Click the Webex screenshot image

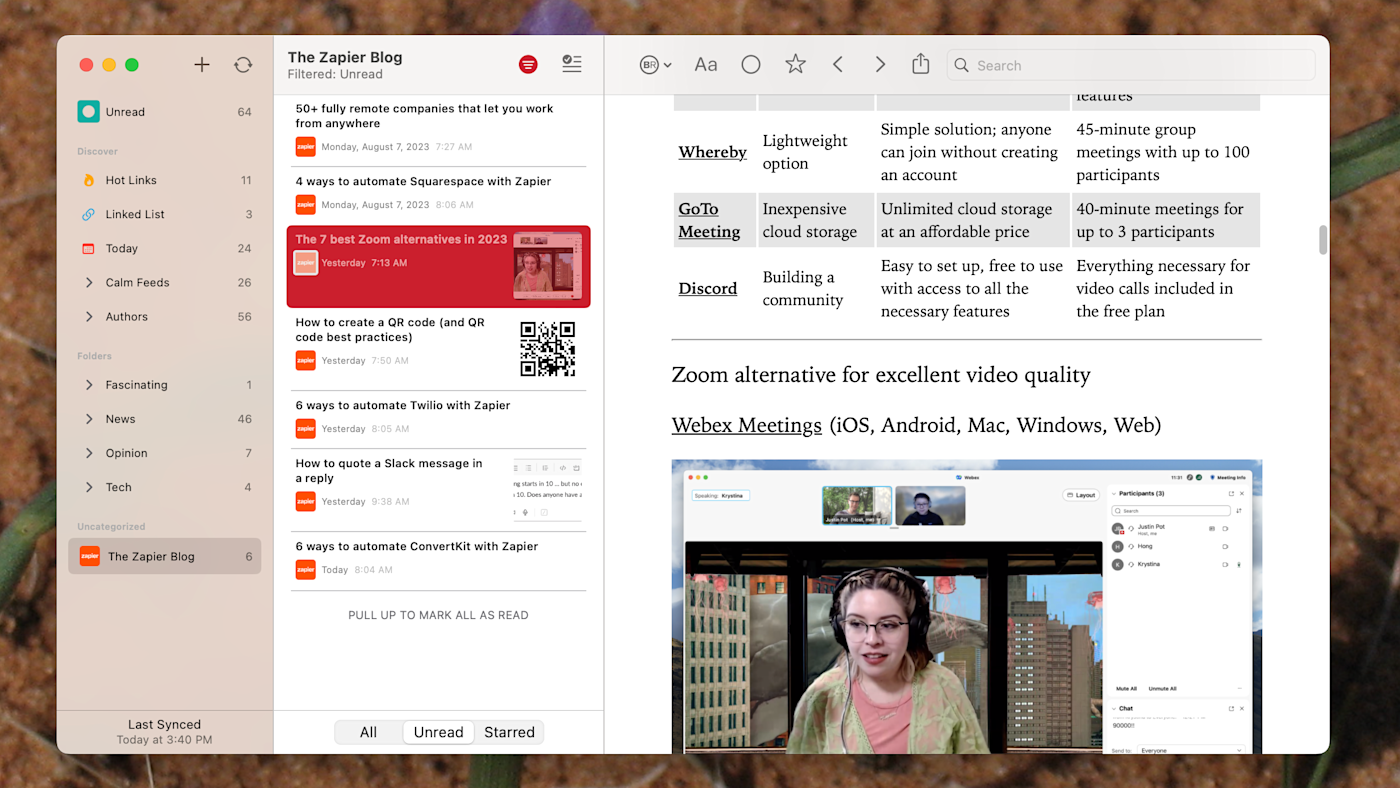pyautogui.click(x=966, y=606)
